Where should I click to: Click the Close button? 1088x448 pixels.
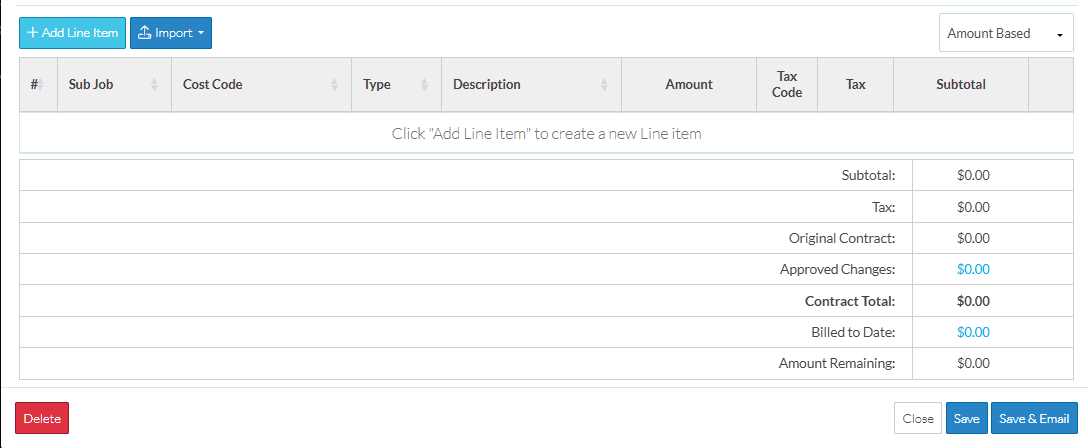coord(917,419)
